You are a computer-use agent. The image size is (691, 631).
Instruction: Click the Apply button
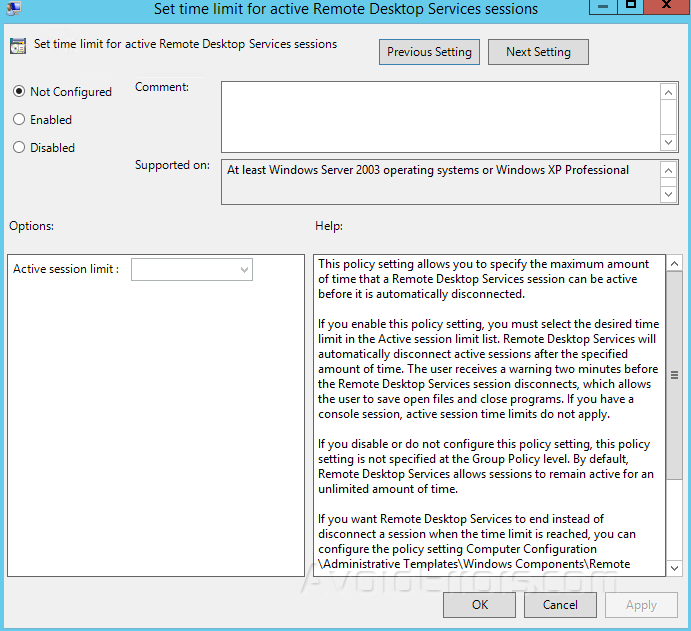[x=641, y=605]
